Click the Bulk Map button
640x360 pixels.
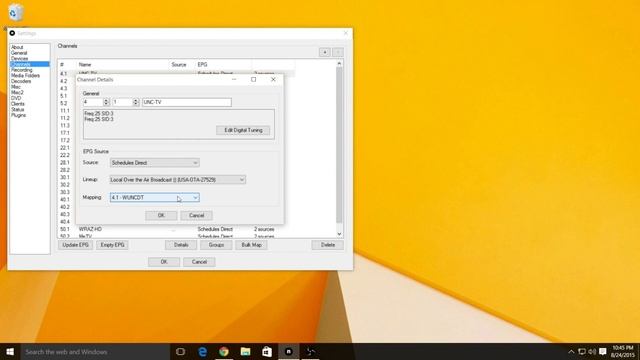tap(251, 245)
